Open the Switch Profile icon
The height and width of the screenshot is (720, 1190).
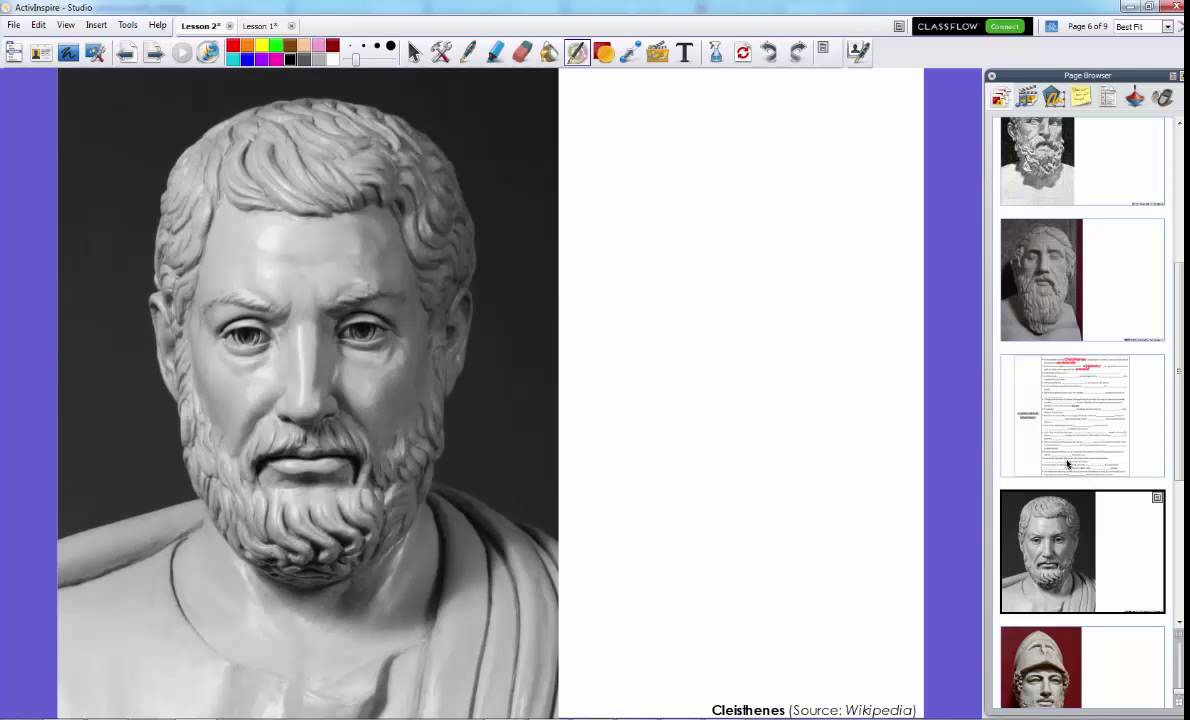(41, 52)
